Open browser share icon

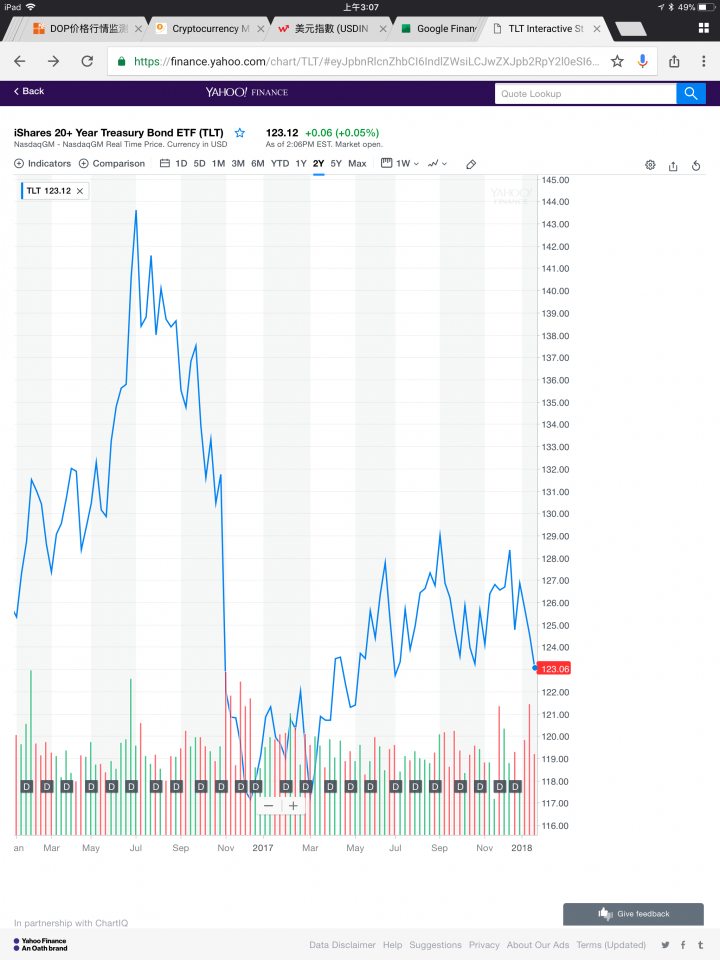tap(674, 61)
